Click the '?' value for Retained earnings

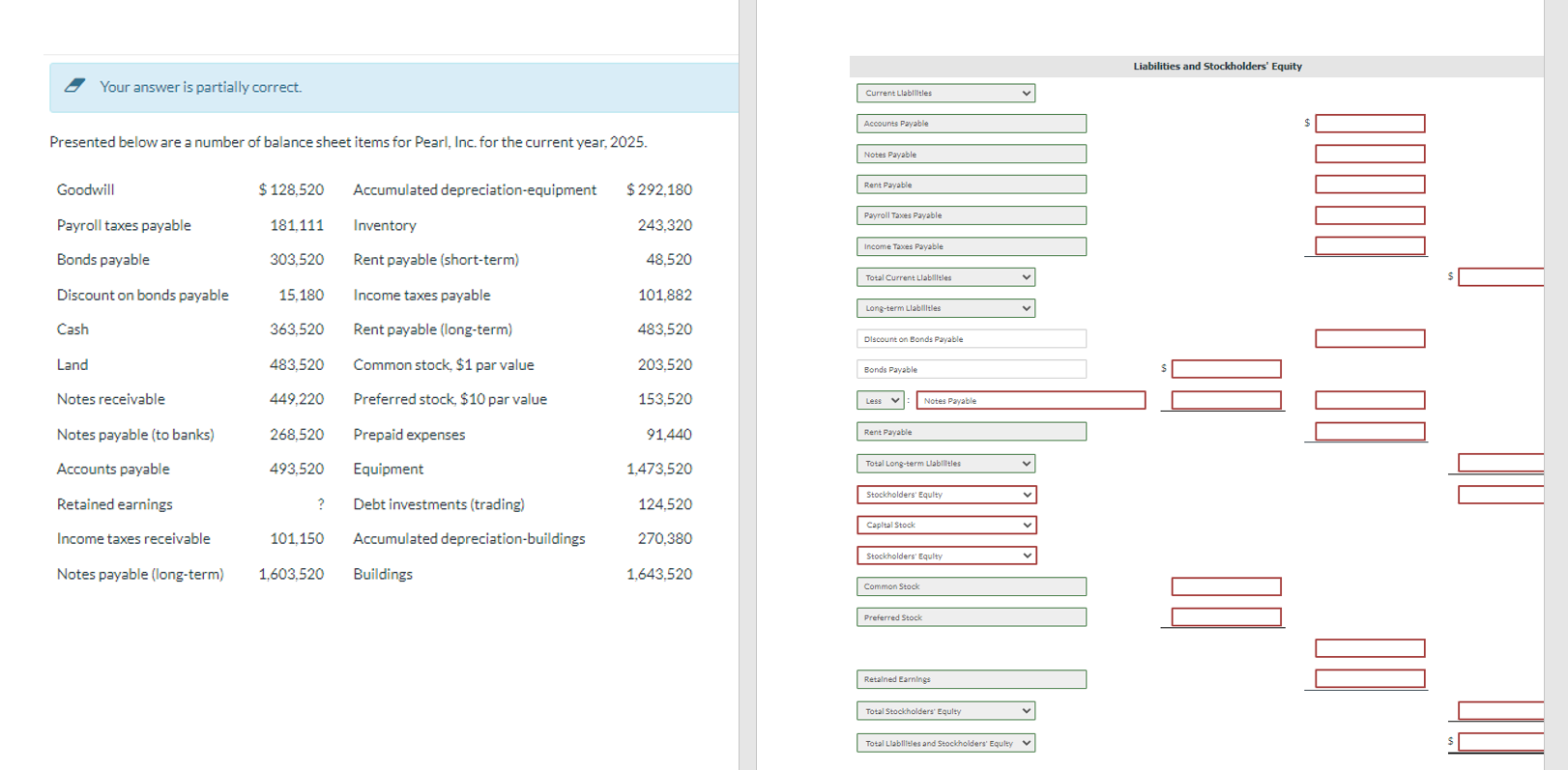(x=320, y=504)
